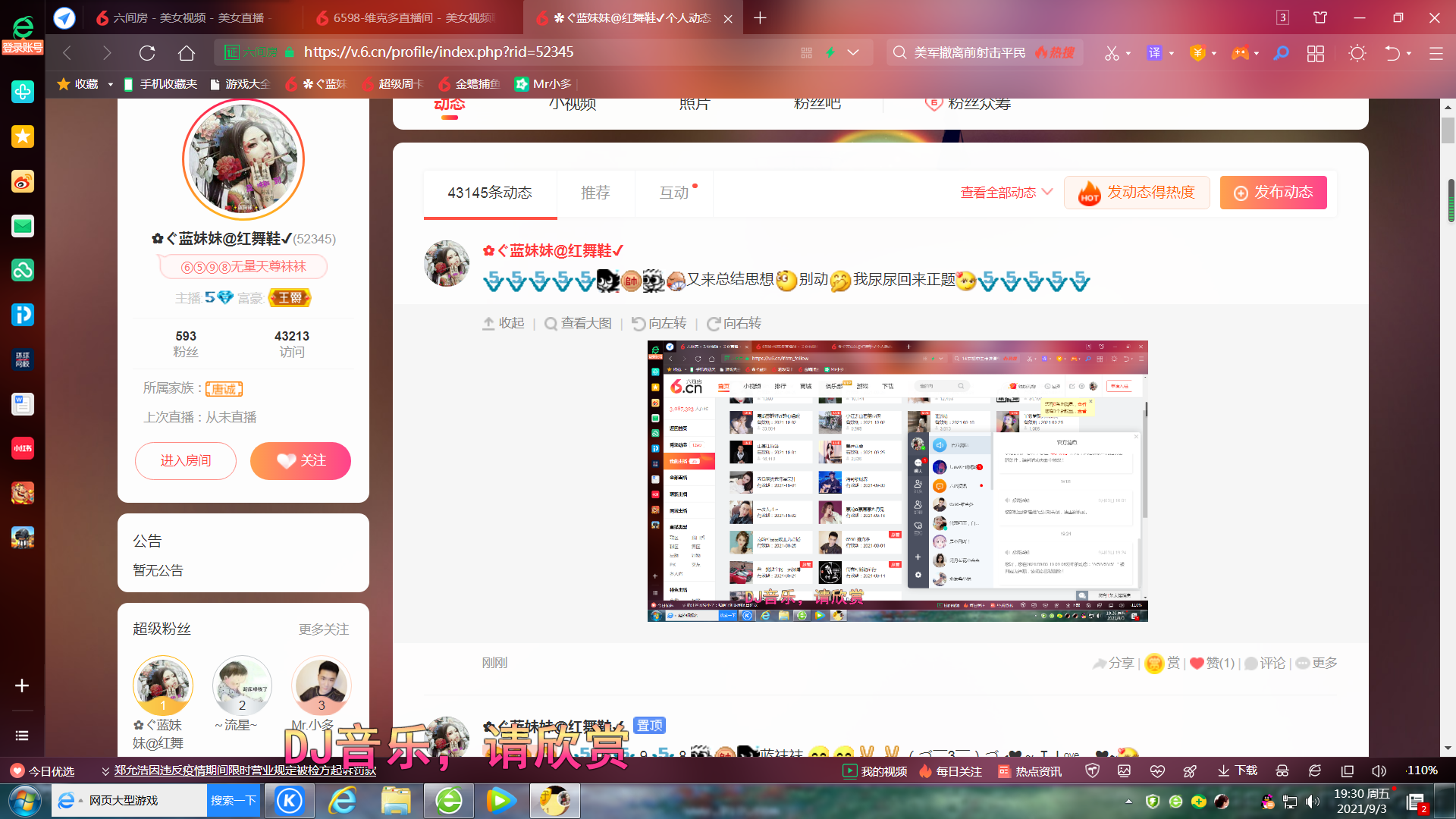1456x819 pixels.
Task: Toggle the status bar mute speaker icon
Action: click(x=1379, y=771)
